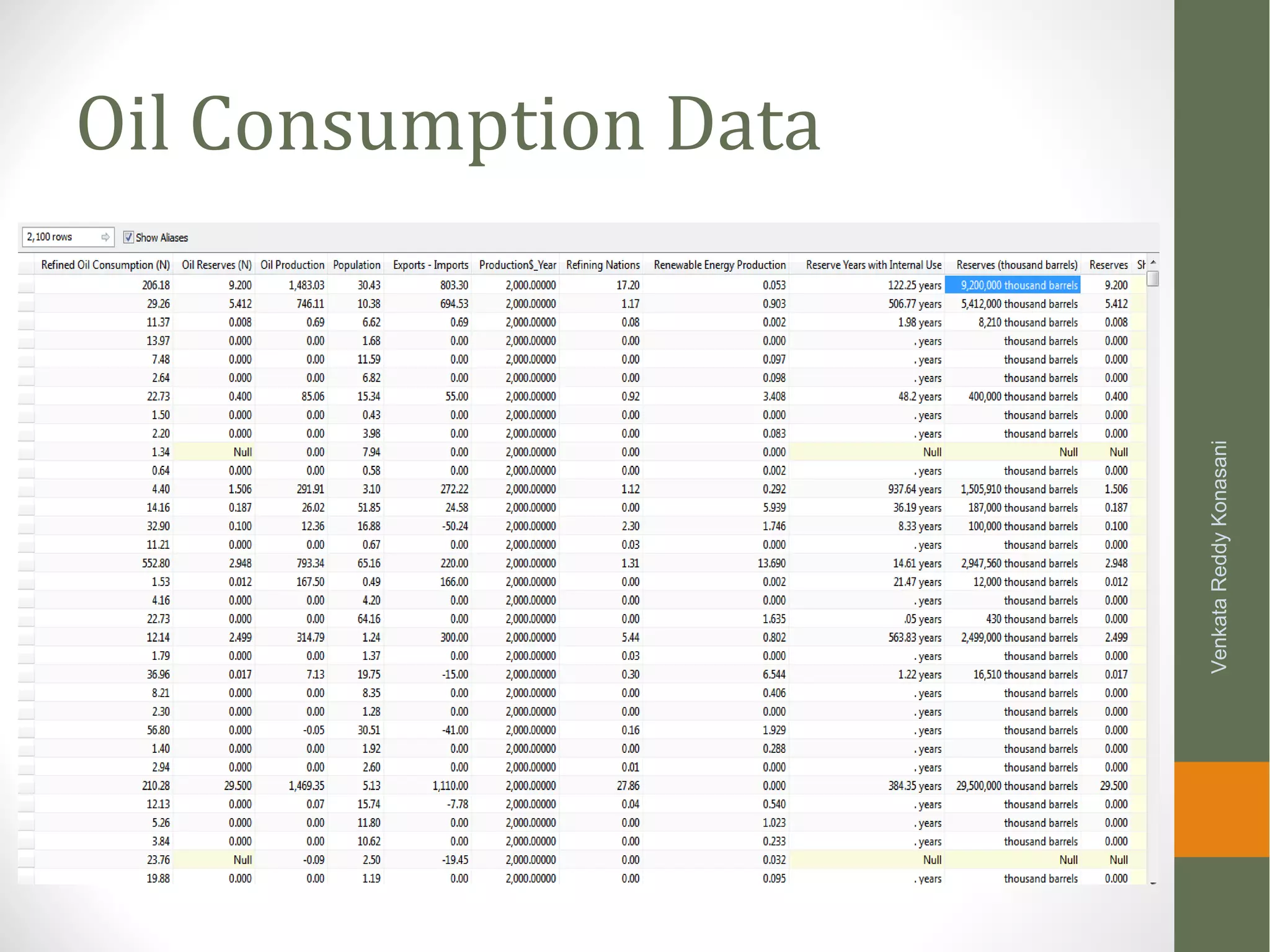This screenshot has height=952, width=1270.
Task: Click the scrollbar down arrow at bottom
Action: click(x=1153, y=883)
